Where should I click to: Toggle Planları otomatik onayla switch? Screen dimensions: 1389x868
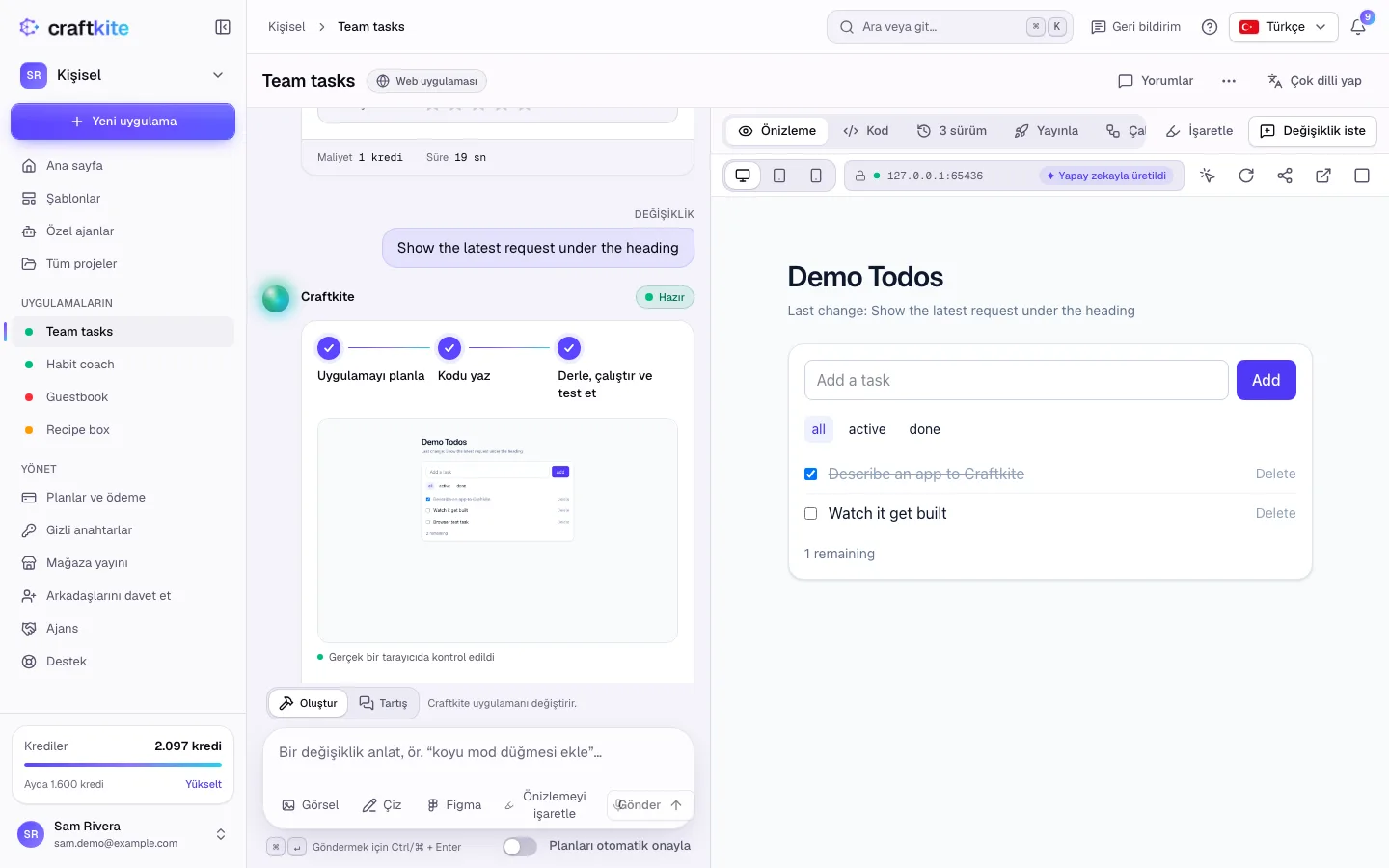520,847
